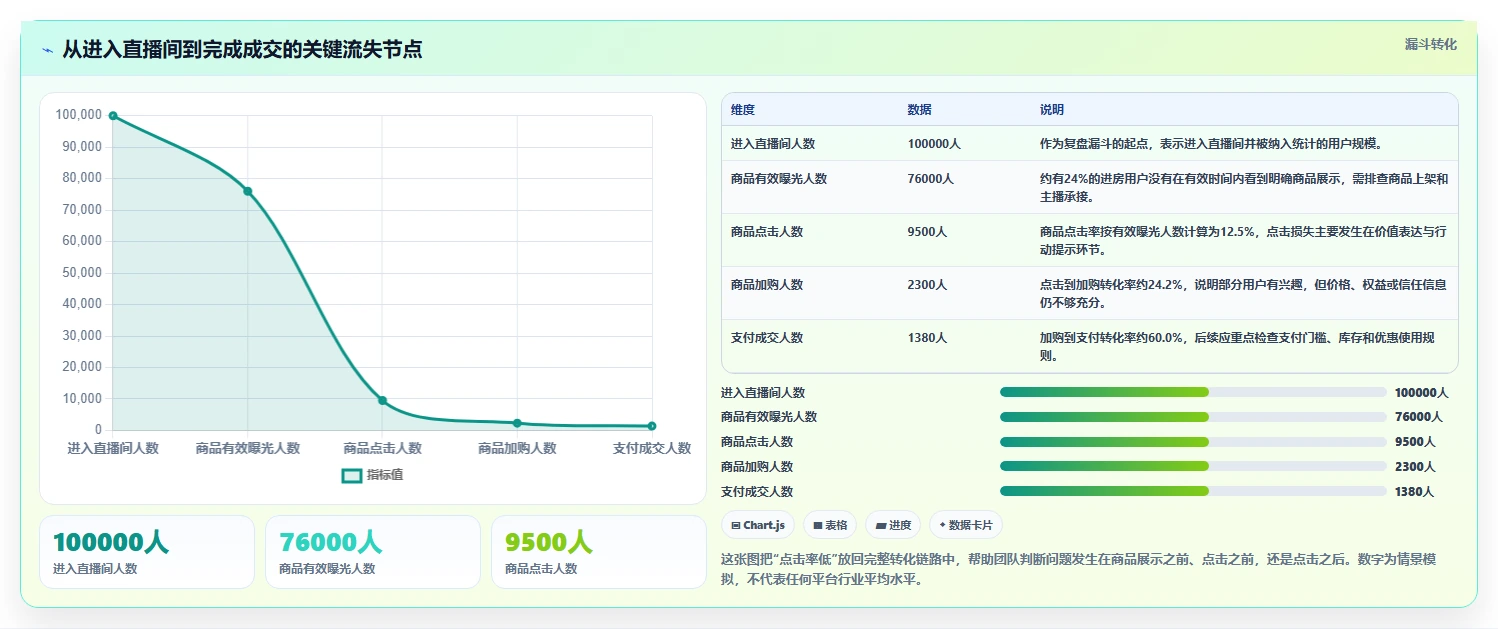Click the 漏斗转化 tag in the header
This screenshot has width=1498, height=629.
click(1431, 44)
